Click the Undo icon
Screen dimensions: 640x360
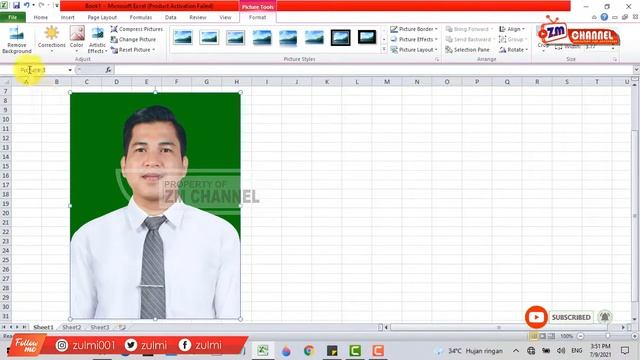coord(27,5)
